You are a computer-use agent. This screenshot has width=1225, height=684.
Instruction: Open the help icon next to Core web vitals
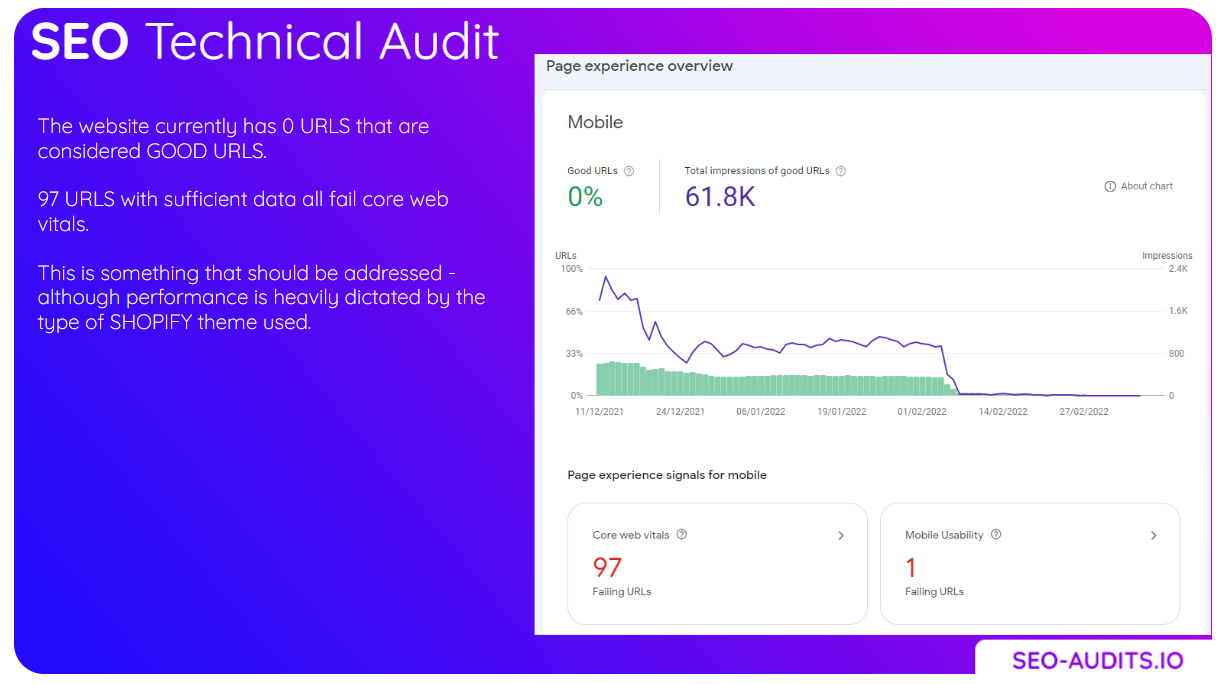point(682,535)
